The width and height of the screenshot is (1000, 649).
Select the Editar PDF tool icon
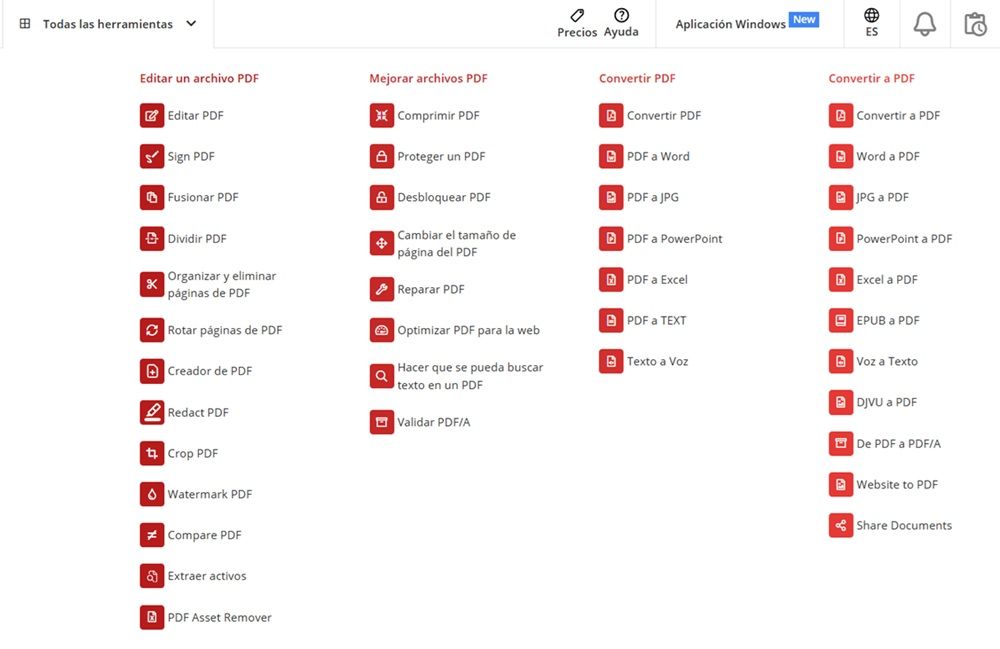click(x=152, y=115)
